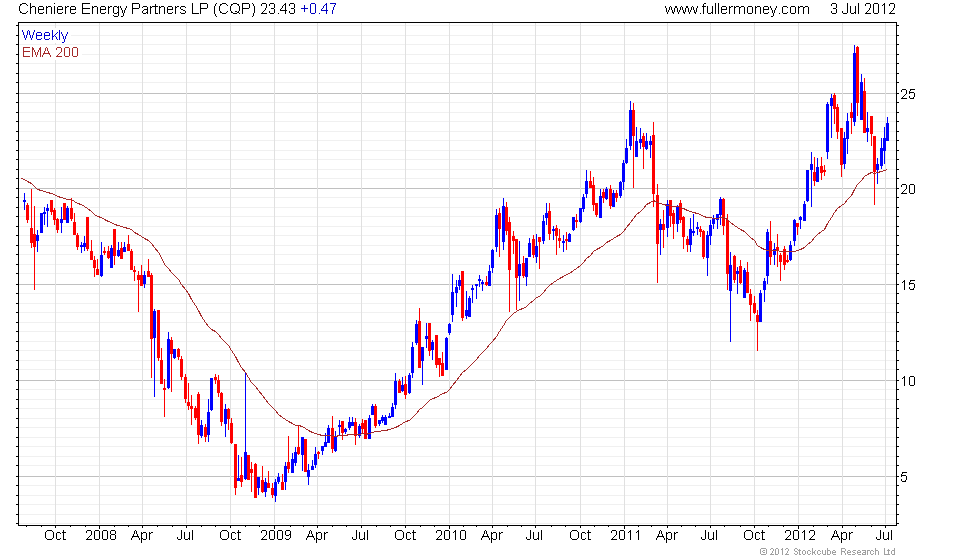The height and width of the screenshot is (560, 980).
Task: Click the x-axis label 2012
Action: click(x=800, y=536)
